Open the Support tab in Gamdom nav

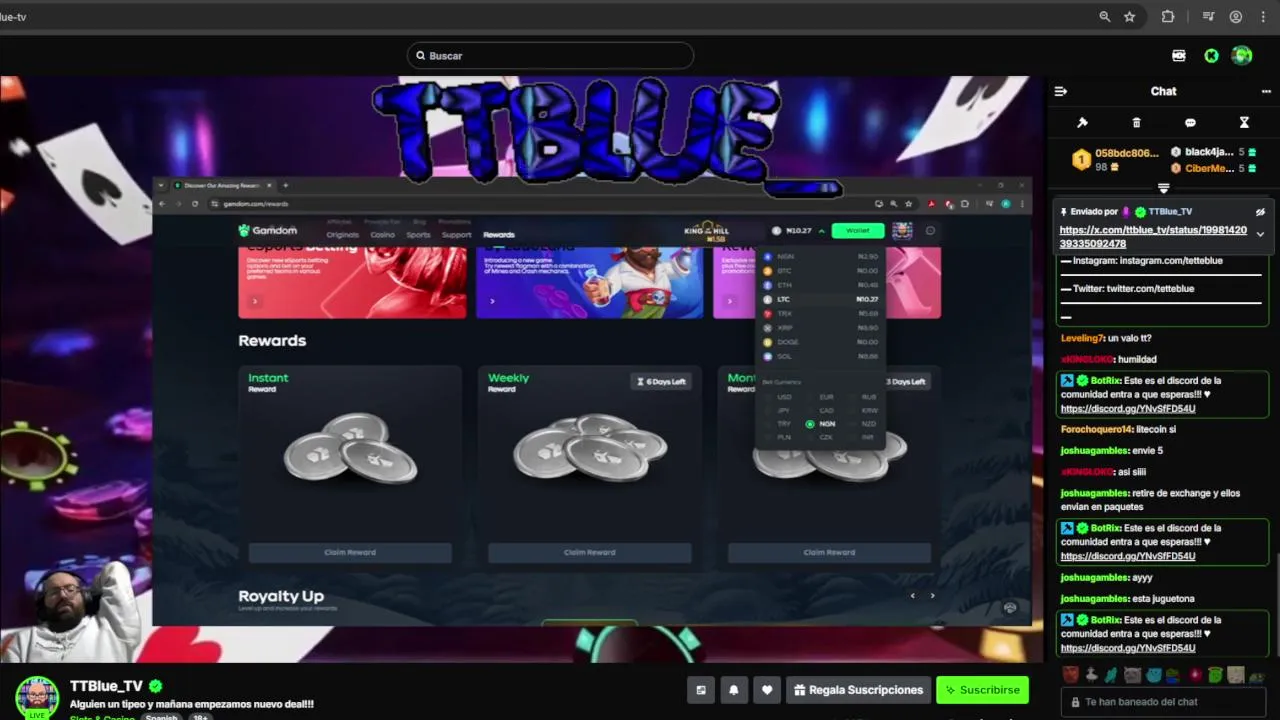click(x=456, y=235)
